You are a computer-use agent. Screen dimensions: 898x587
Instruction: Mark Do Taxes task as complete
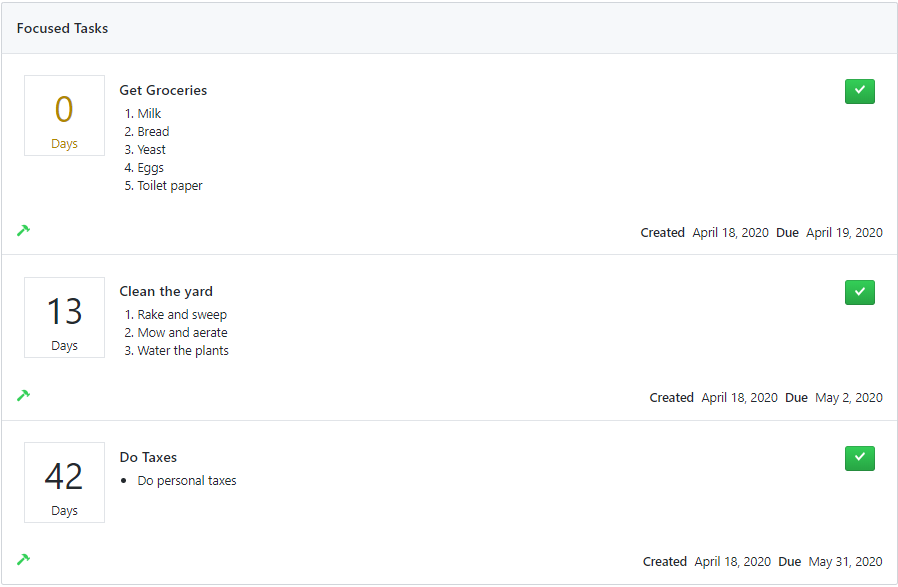(x=860, y=458)
